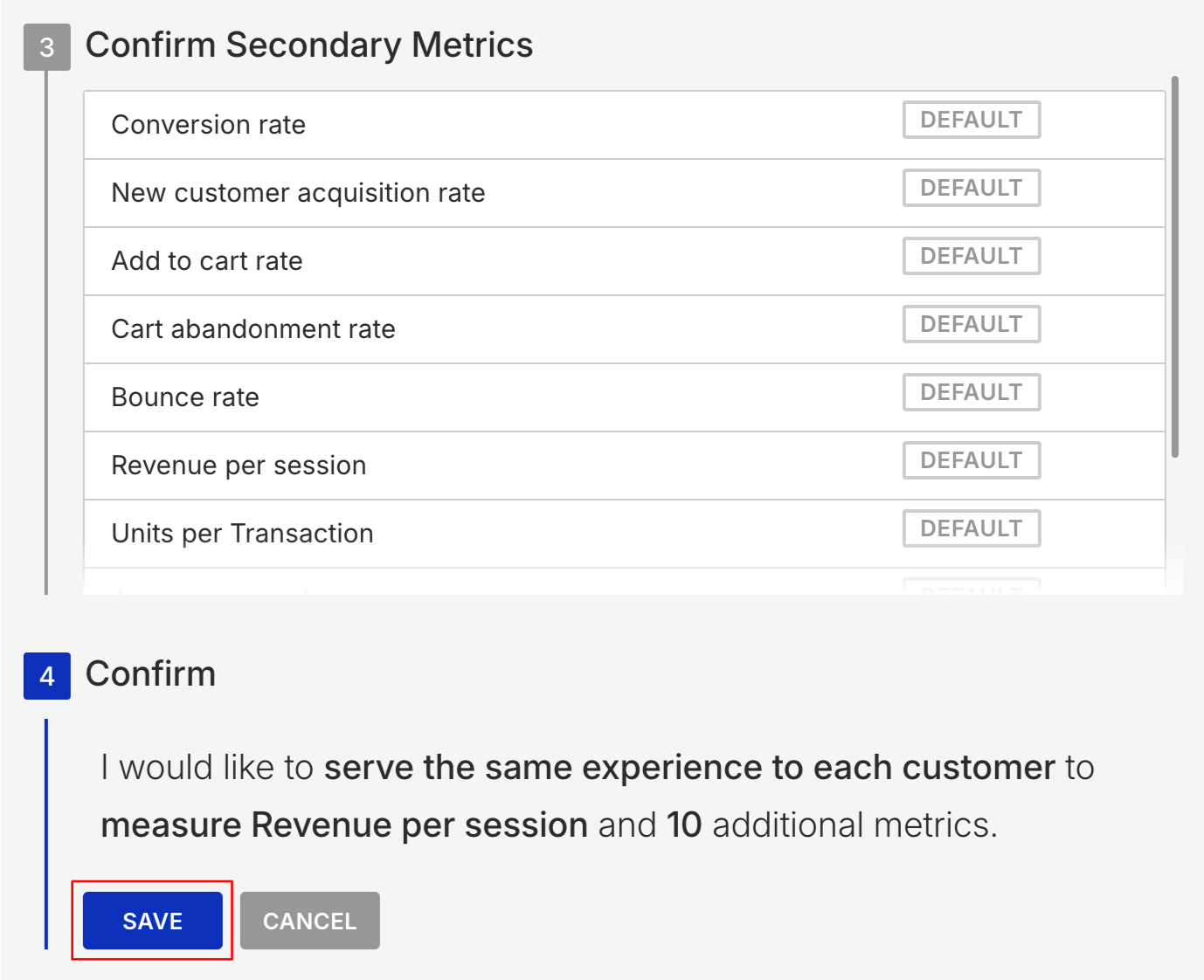1204x980 pixels.
Task: Click the Units per Transaction metric
Action: tap(242, 534)
